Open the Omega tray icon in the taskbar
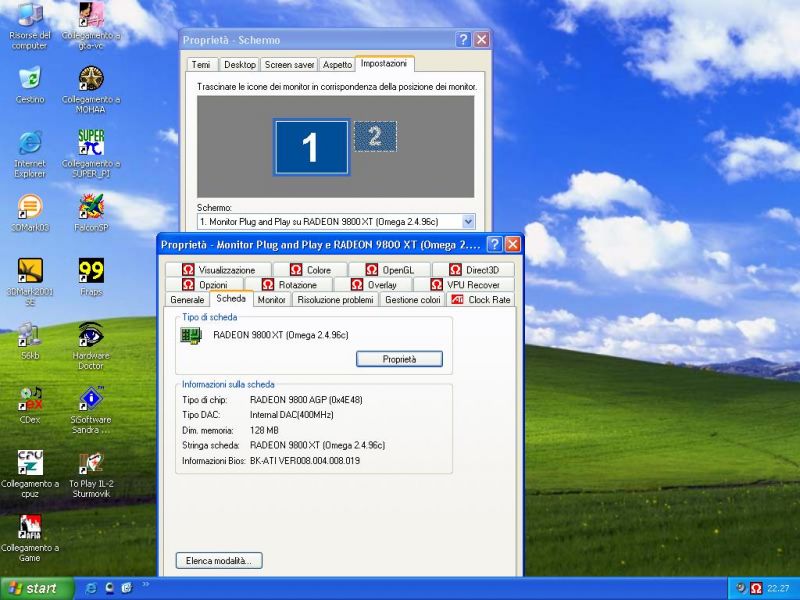The image size is (800, 600). [756, 588]
